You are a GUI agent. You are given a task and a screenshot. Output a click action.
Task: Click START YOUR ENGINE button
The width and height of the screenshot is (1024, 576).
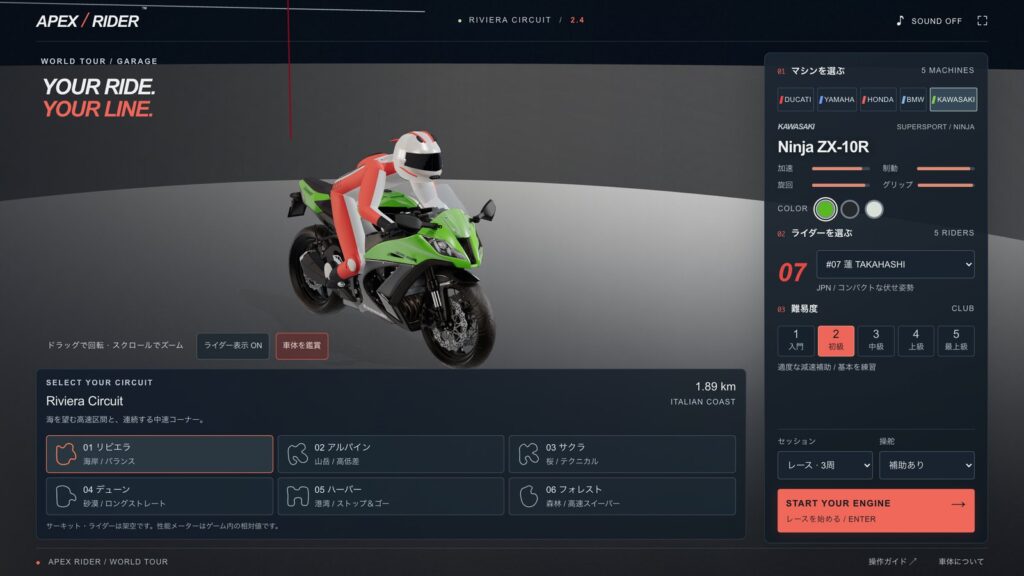pyautogui.click(x=876, y=510)
